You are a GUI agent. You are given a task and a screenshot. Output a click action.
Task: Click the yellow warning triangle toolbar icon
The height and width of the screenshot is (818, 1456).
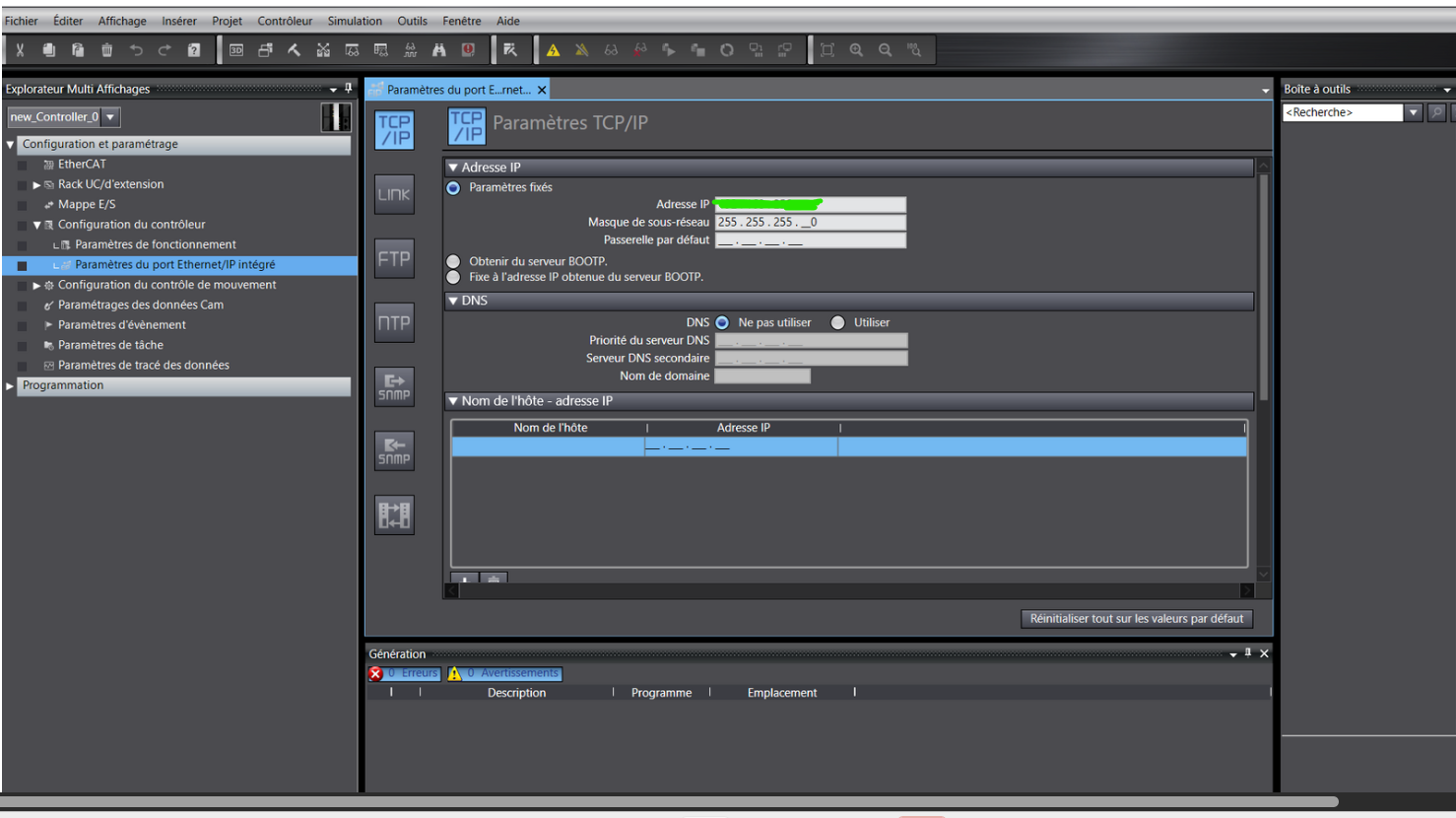[x=553, y=50]
